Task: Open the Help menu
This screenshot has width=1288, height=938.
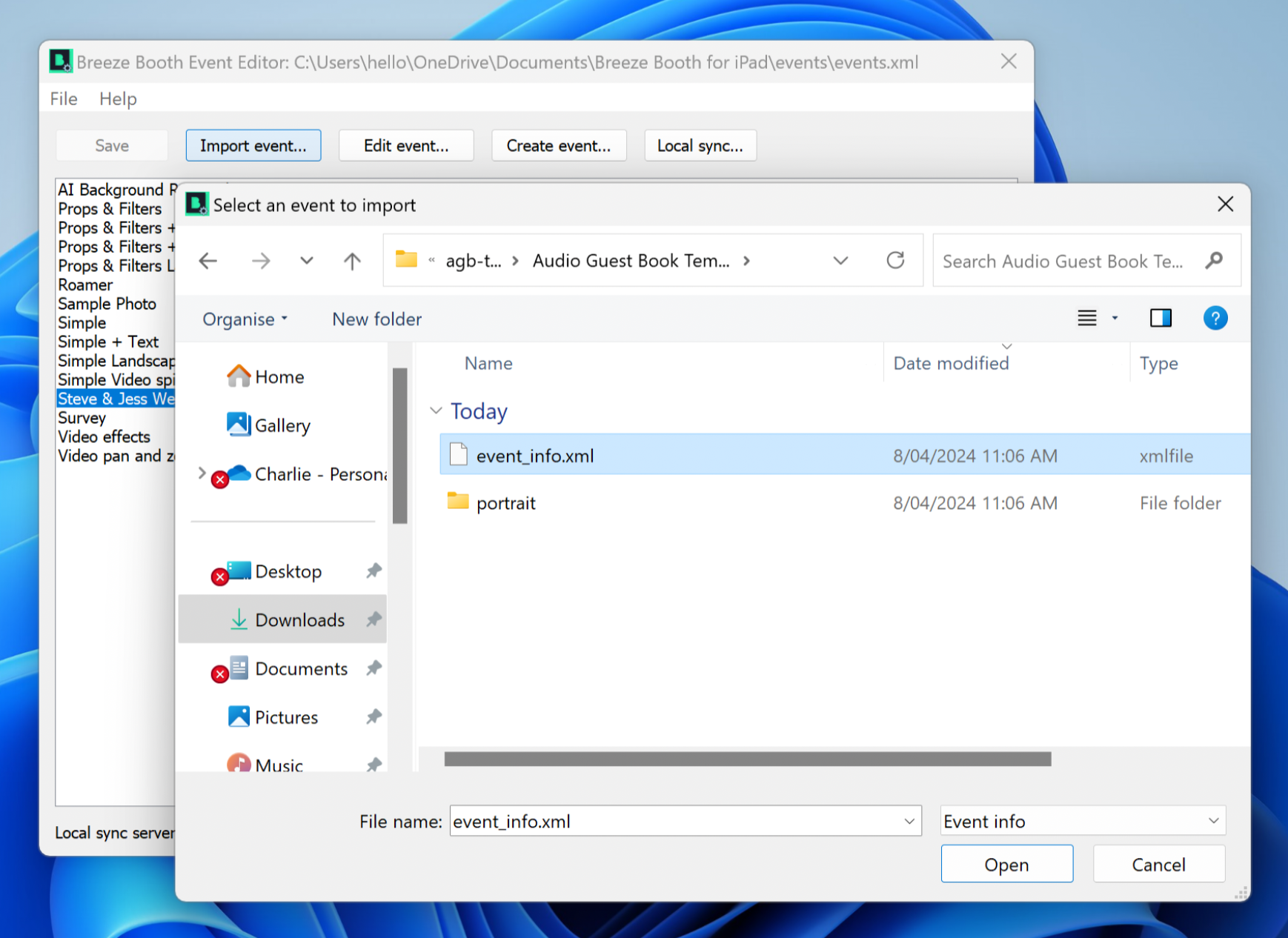Action: [x=118, y=99]
